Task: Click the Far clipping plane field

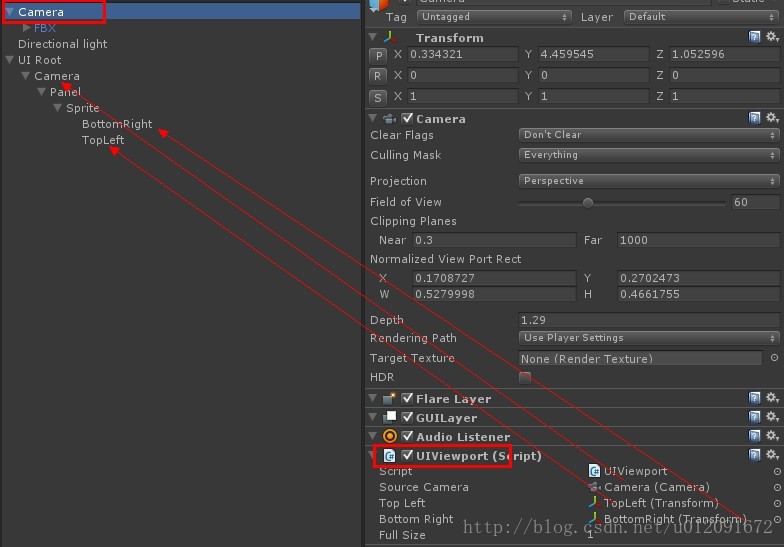Action: click(698, 240)
